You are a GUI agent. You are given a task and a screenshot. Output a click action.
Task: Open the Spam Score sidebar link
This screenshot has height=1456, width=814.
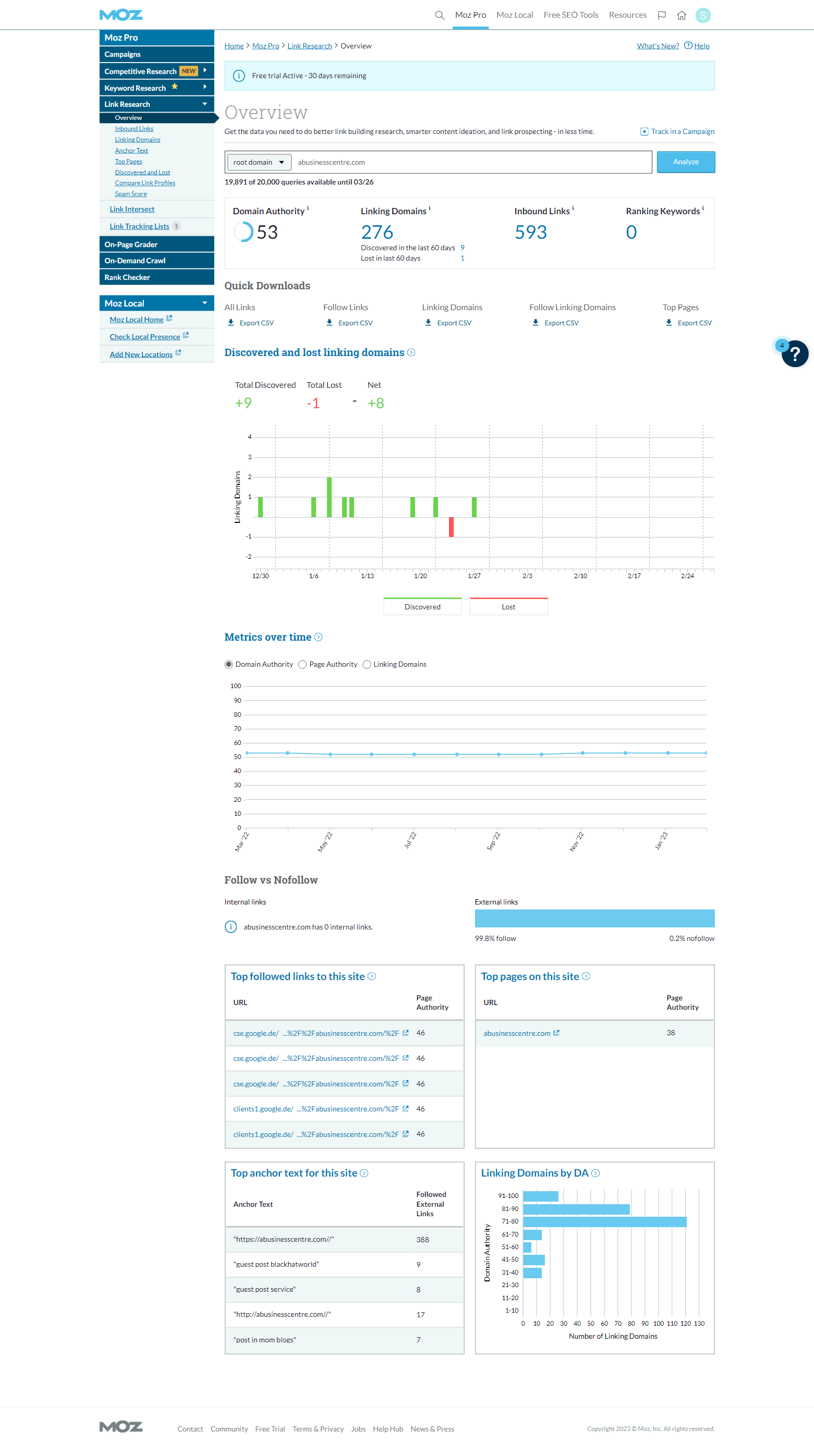point(130,194)
